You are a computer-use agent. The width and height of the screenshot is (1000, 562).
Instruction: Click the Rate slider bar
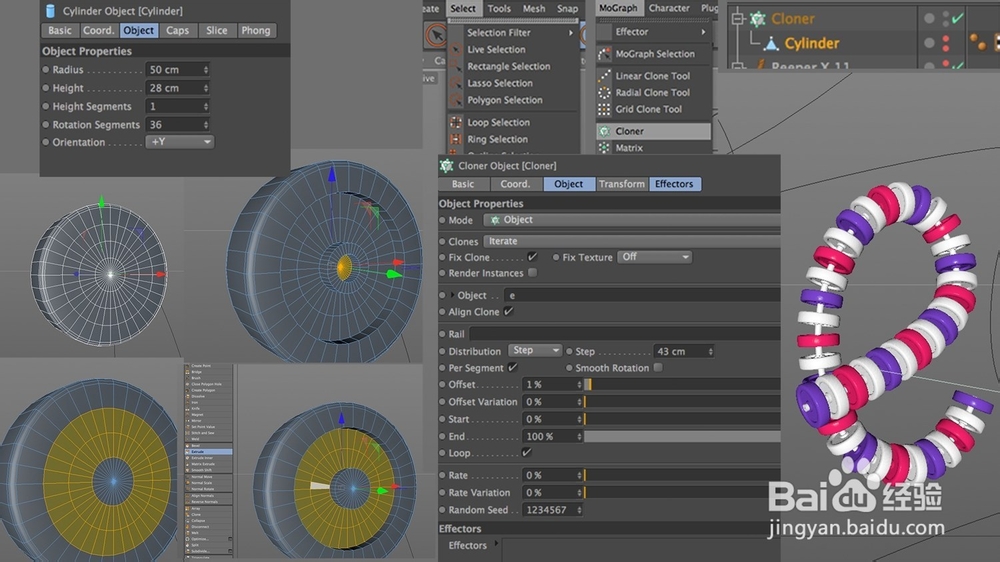682,475
